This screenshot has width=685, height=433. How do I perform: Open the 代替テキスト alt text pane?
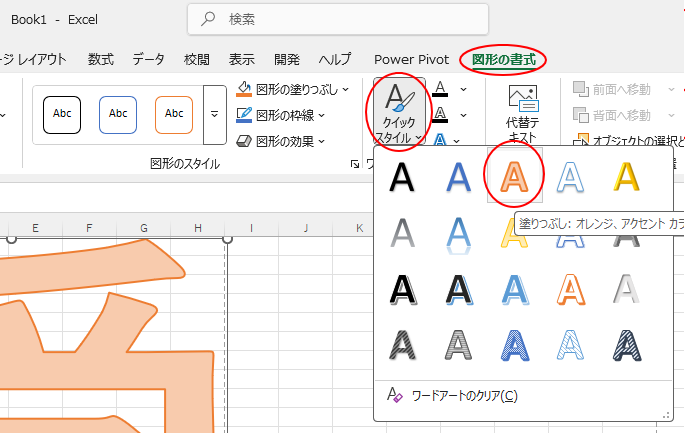point(523,113)
